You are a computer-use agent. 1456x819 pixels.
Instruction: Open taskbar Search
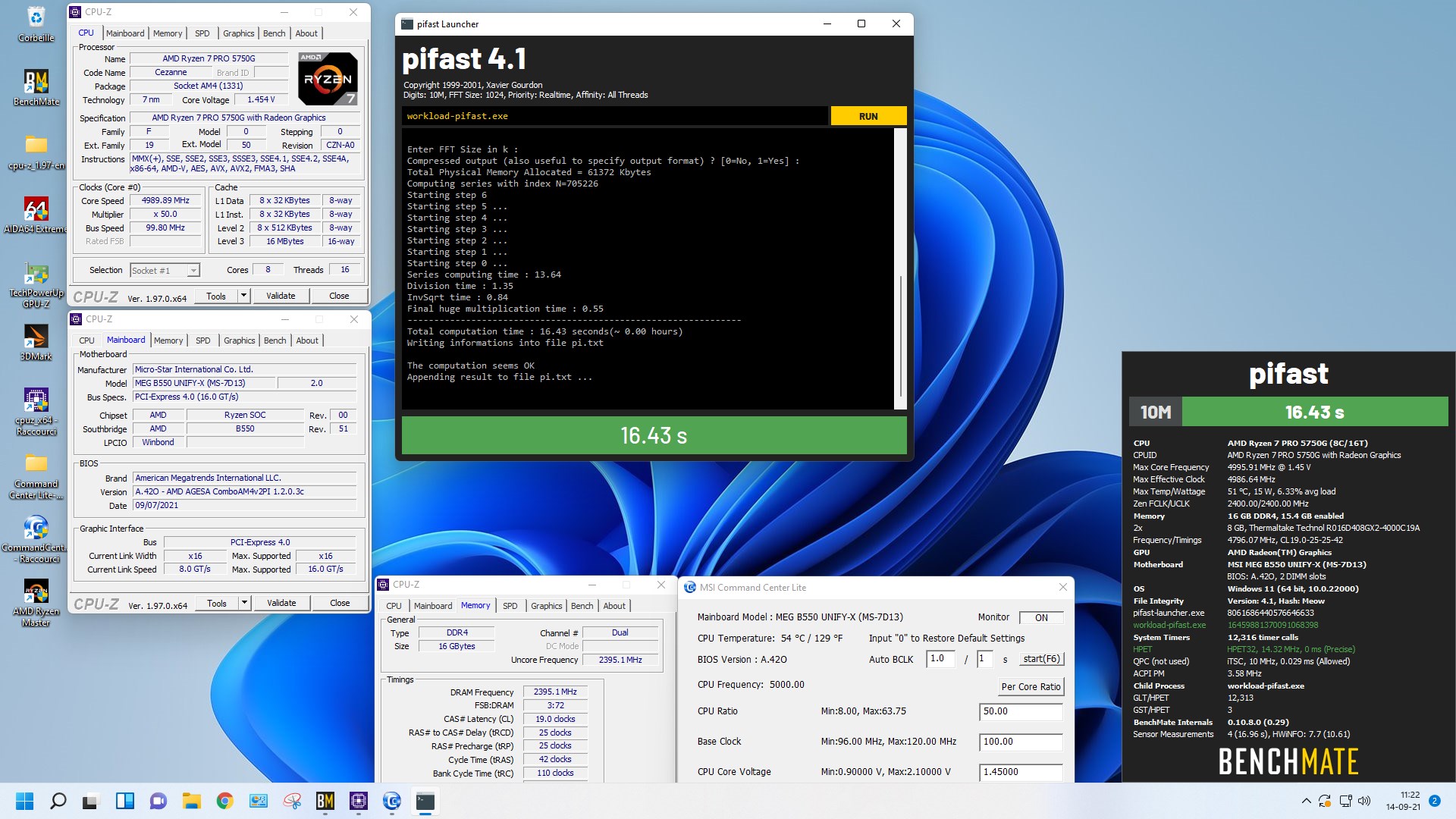click(58, 801)
